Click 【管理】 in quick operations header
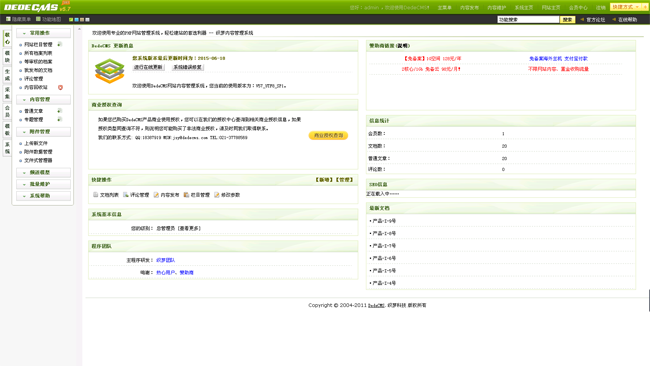650x366 pixels. pyautogui.click(x=344, y=179)
